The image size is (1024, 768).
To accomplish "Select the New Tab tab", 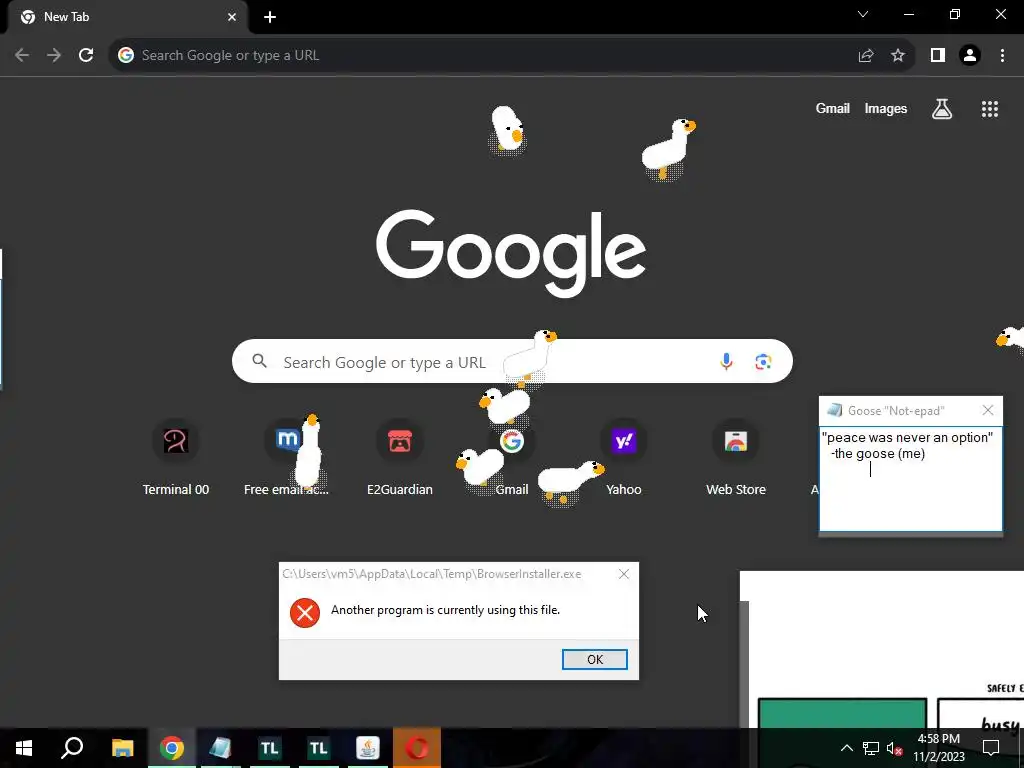I will pyautogui.click(x=127, y=17).
